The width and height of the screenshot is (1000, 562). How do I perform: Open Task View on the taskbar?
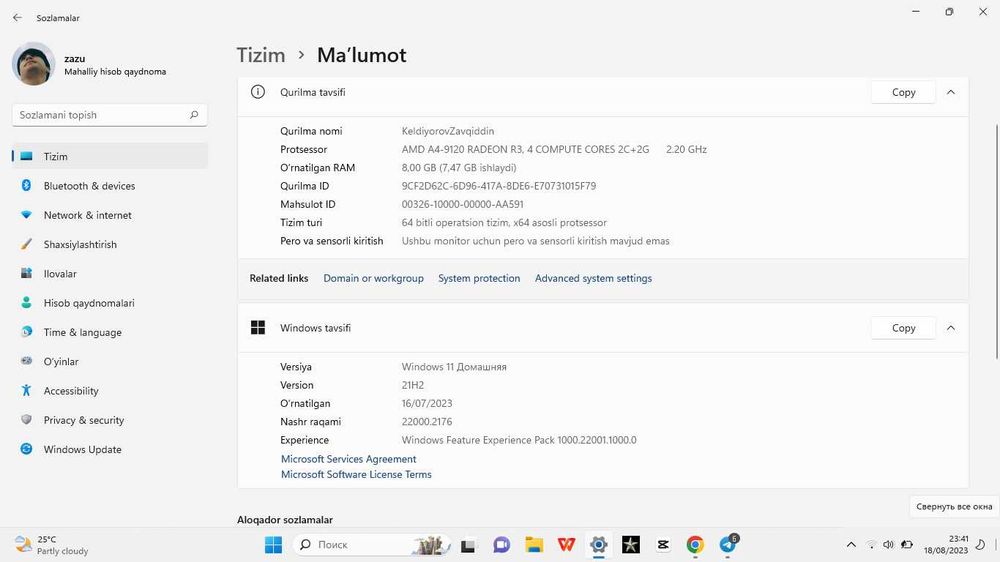pos(468,545)
